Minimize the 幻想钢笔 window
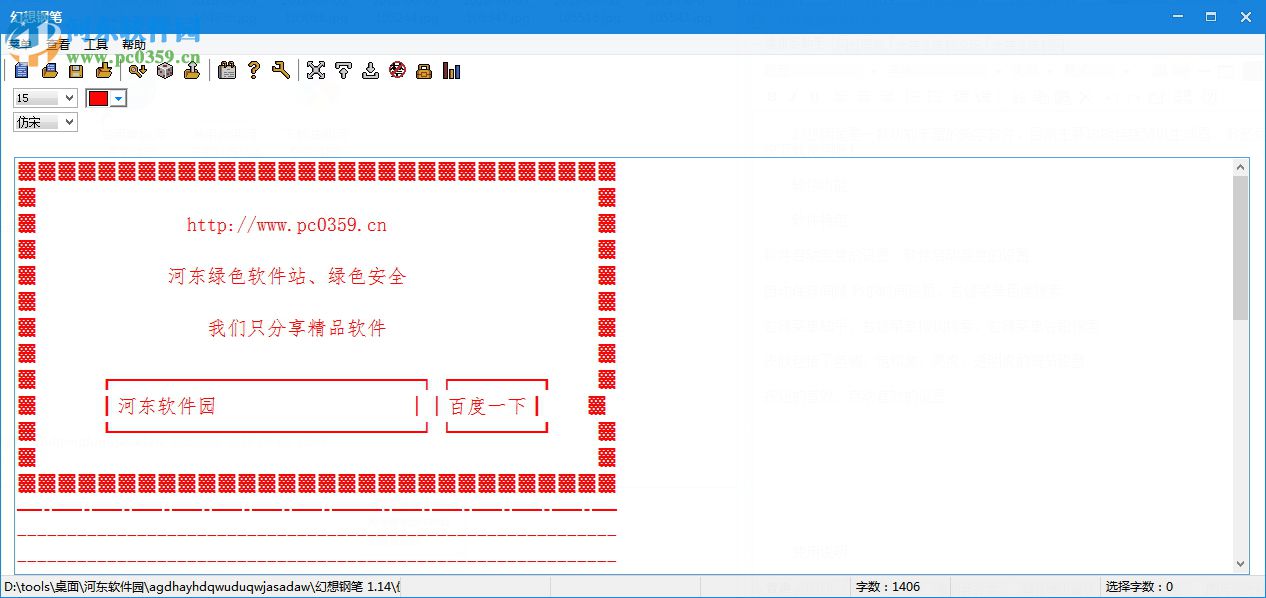1266x598 pixels. coord(1177,17)
